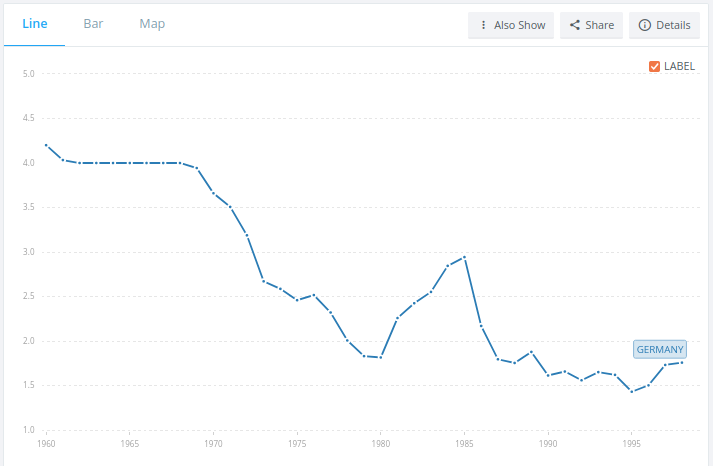Click the 1961 data point on the line
This screenshot has height=466, width=713.
[x=63, y=160]
